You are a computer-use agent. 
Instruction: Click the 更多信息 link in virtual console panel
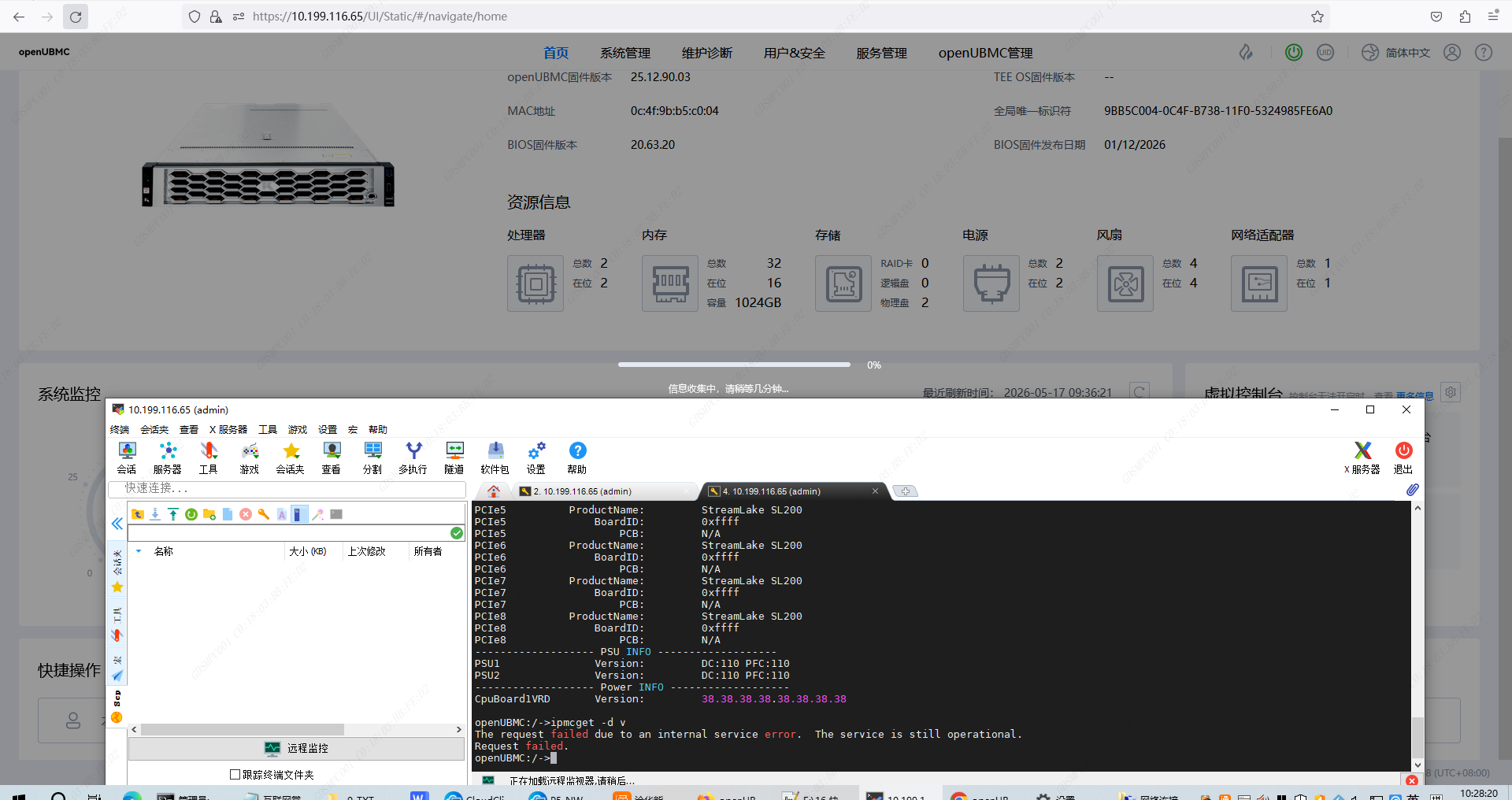pos(1414,395)
